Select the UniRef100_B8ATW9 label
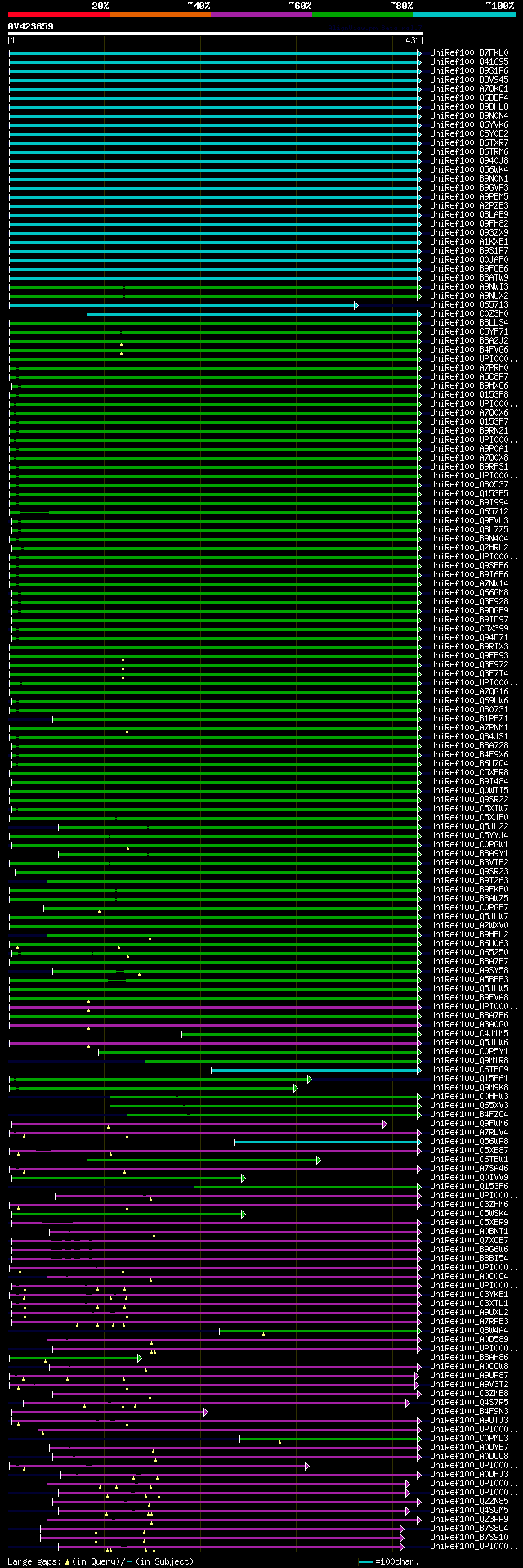Screen dimensions: 523x1568 click(470, 277)
